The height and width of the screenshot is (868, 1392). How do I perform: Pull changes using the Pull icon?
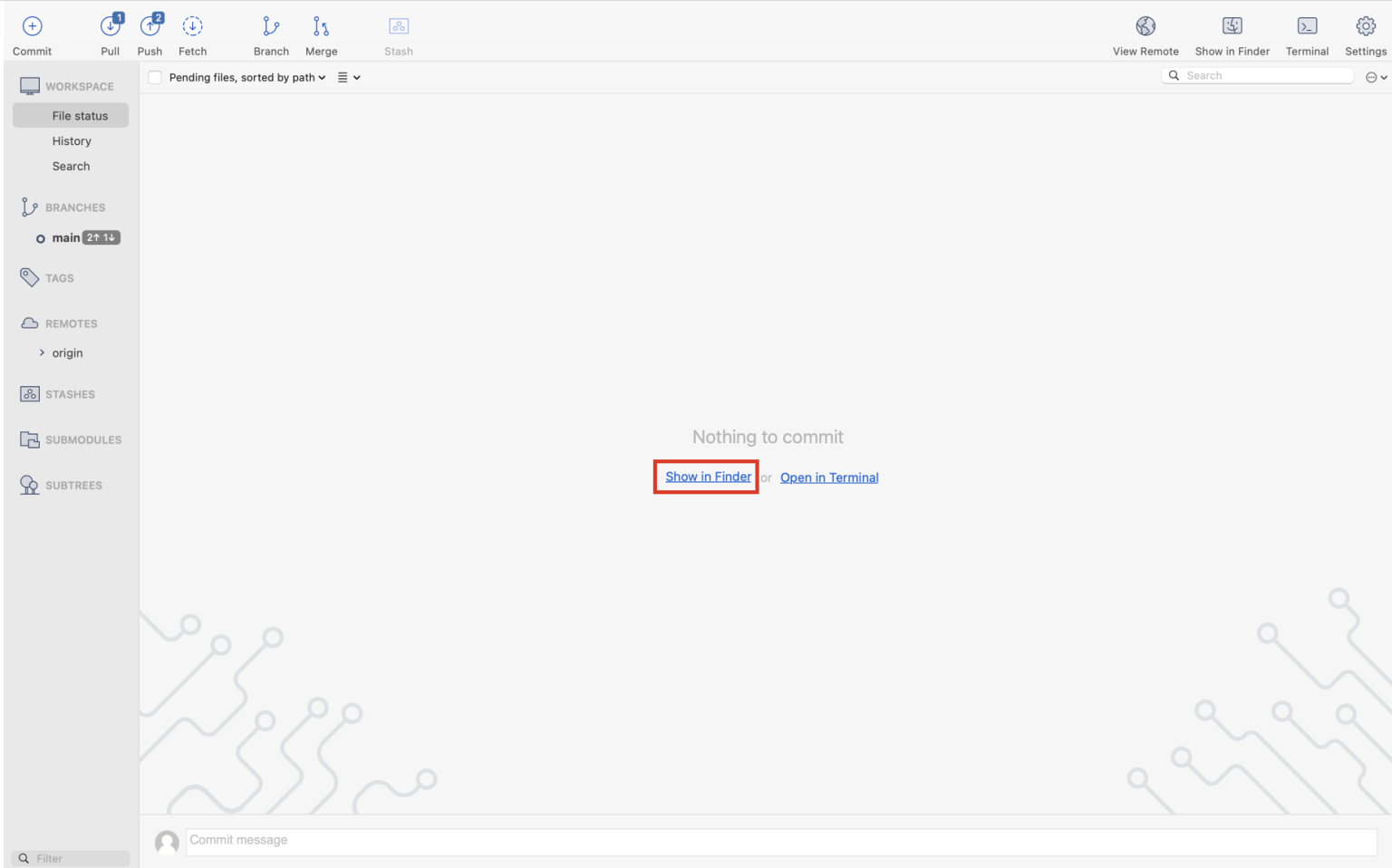click(111, 27)
